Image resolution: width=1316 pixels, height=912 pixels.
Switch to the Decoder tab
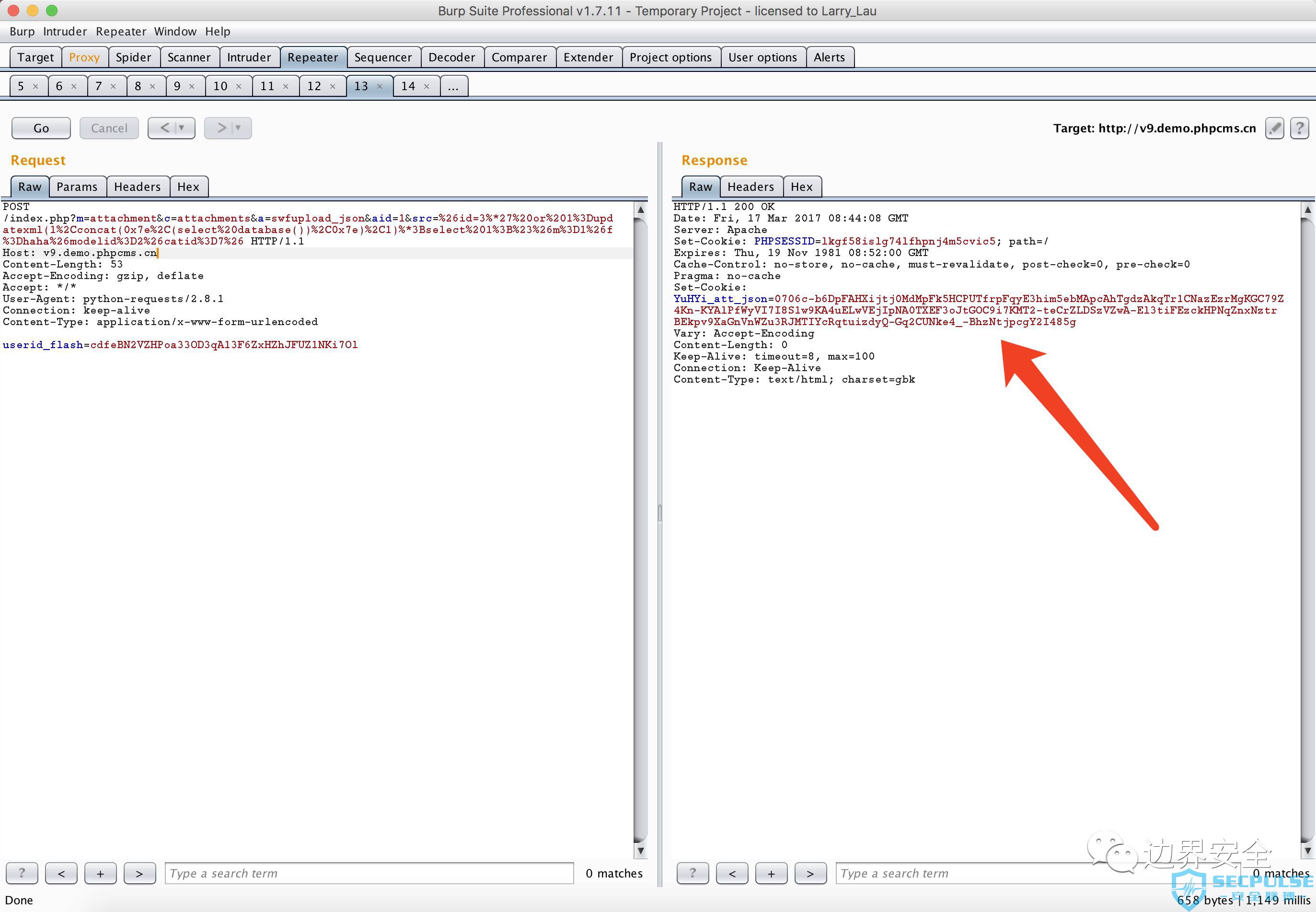tap(452, 57)
